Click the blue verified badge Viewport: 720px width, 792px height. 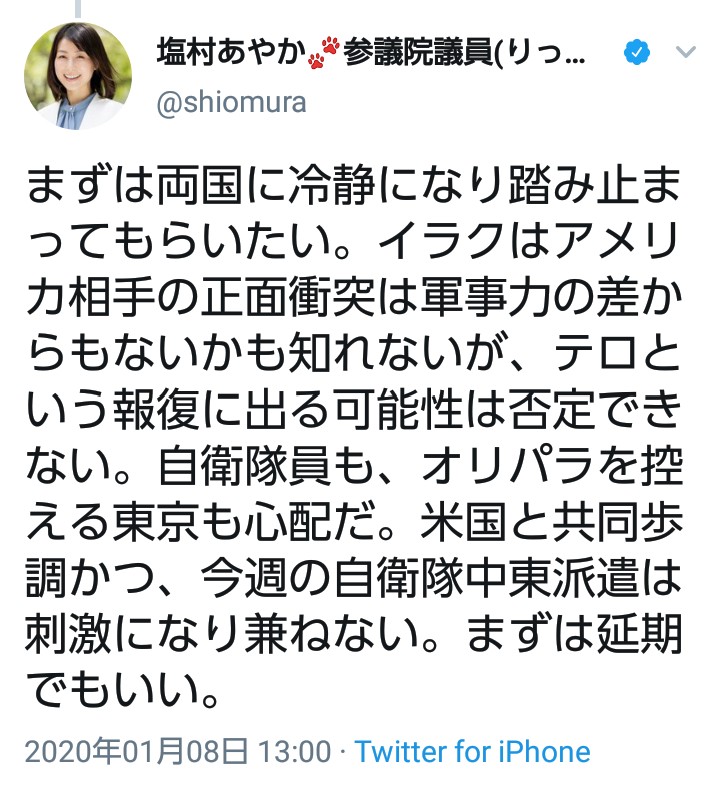(x=637, y=52)
